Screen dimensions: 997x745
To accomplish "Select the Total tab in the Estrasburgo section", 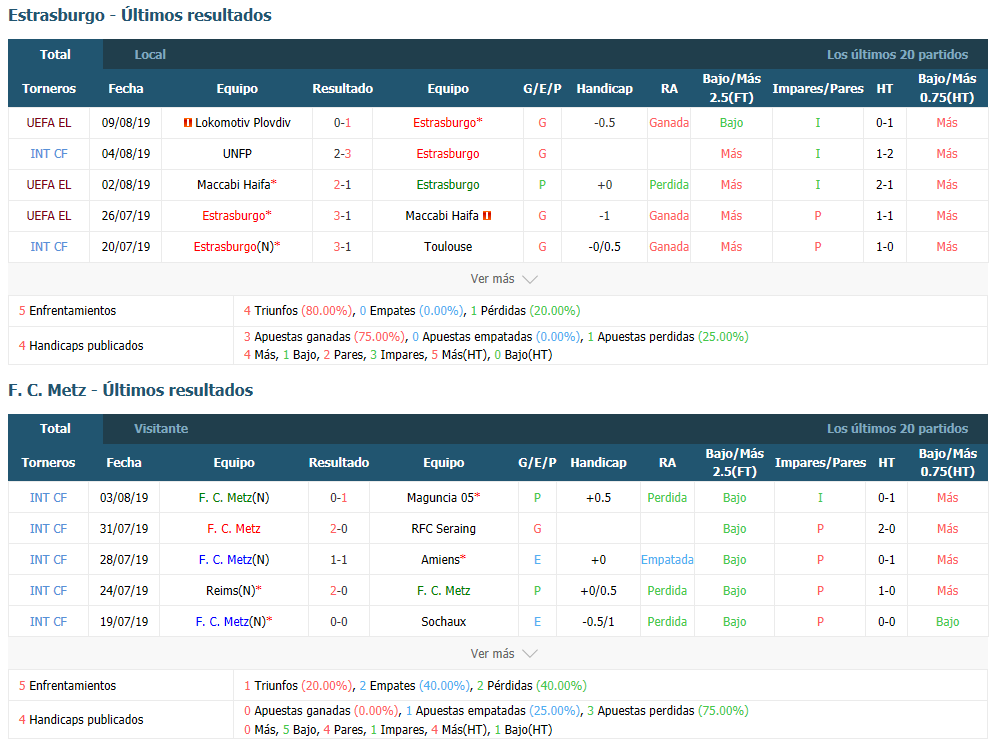I will (55, 55).
